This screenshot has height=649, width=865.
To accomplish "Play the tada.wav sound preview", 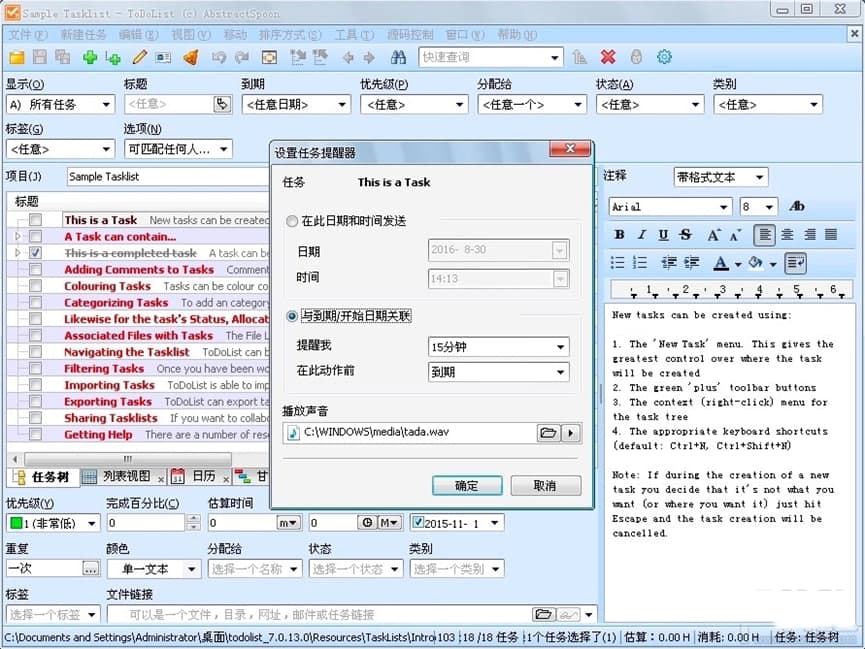I will tap(571, 433).
